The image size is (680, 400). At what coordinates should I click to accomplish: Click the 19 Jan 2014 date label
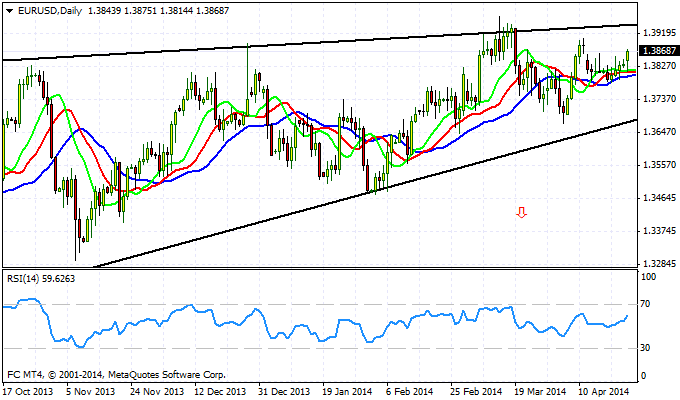pos(348,391)
